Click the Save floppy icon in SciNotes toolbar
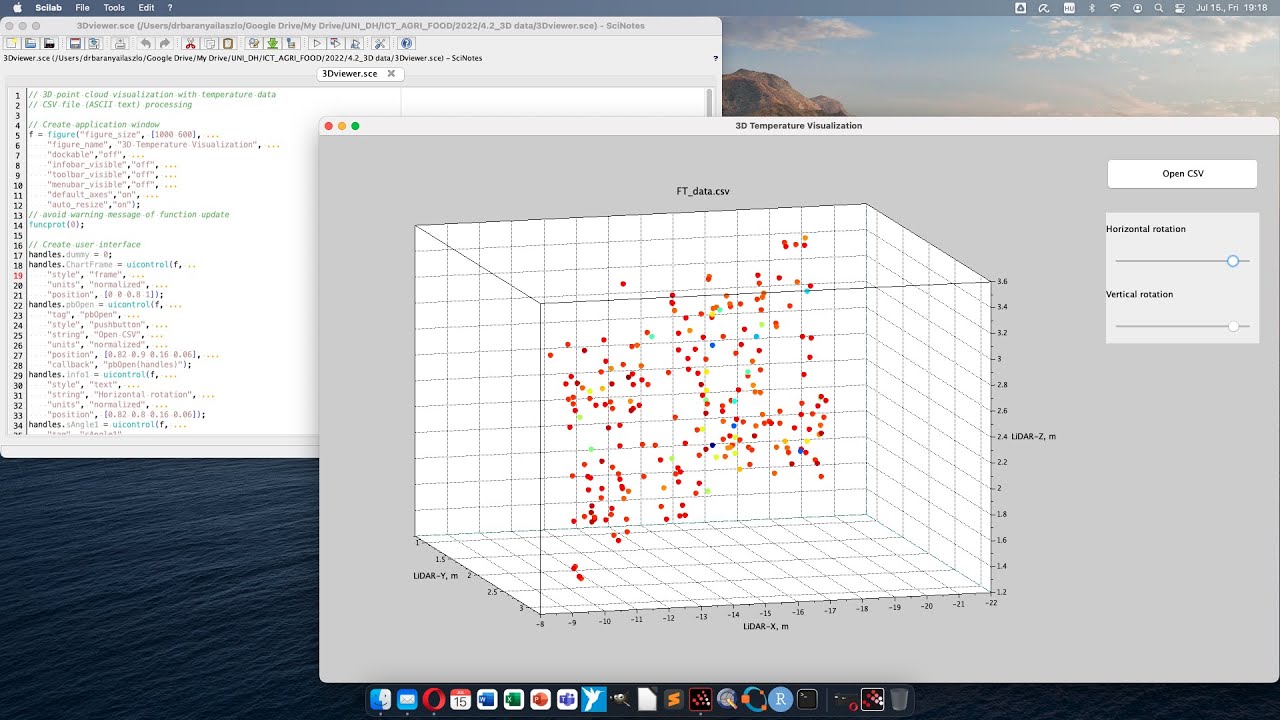 74,43
